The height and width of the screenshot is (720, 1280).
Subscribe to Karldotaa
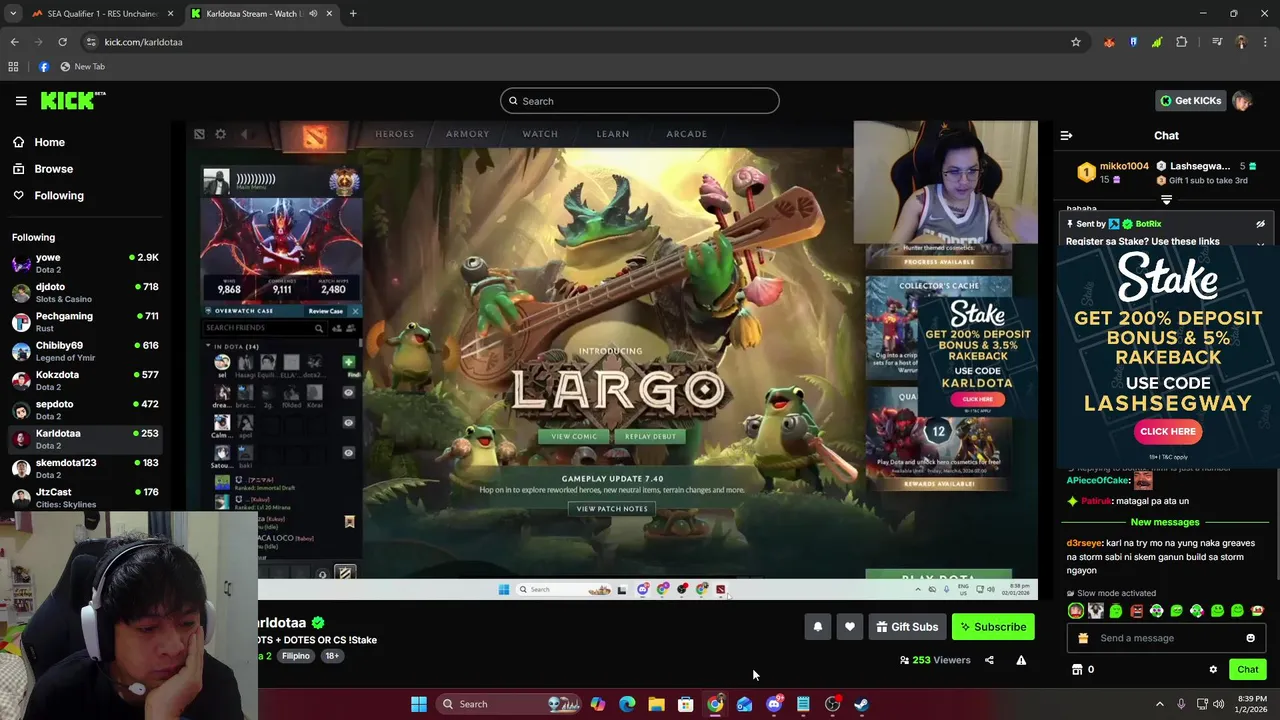pos(993,627)
